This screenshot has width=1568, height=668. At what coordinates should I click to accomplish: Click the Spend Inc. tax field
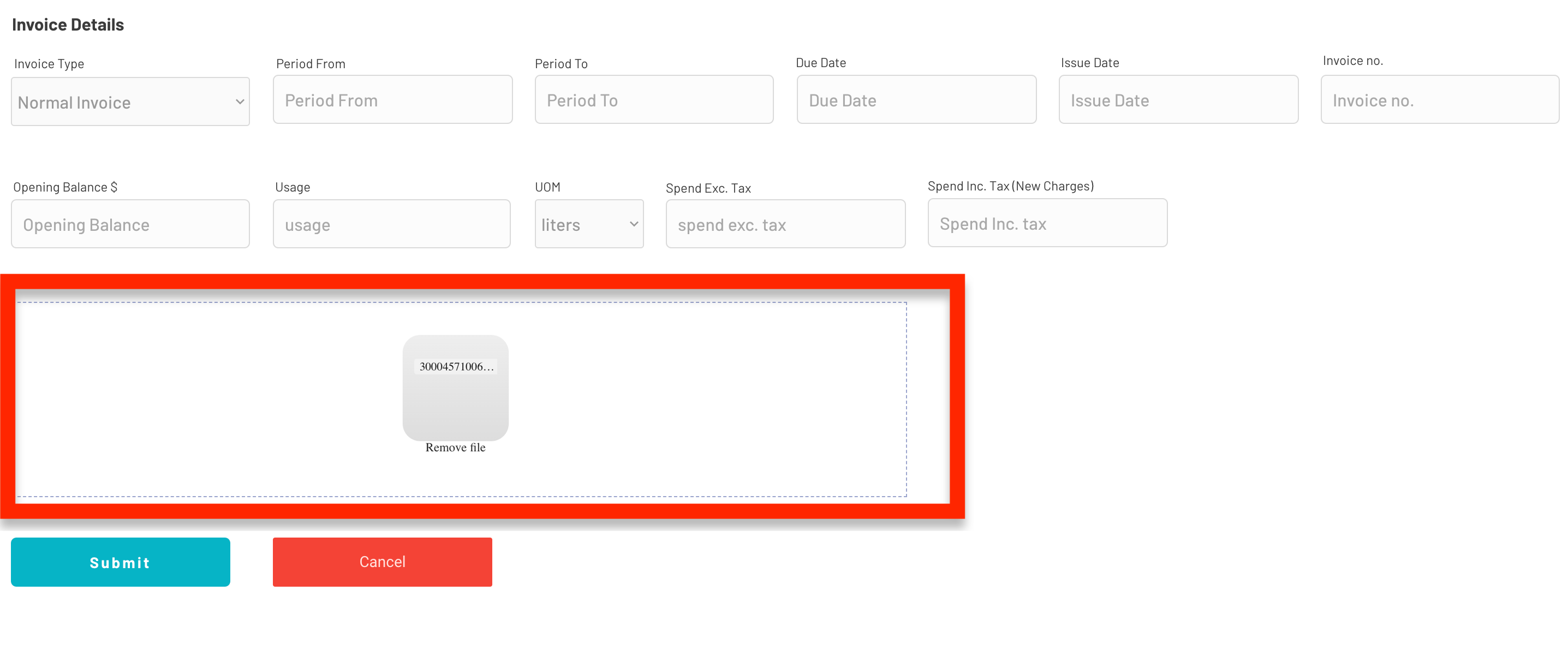[x=1047, y=223]
